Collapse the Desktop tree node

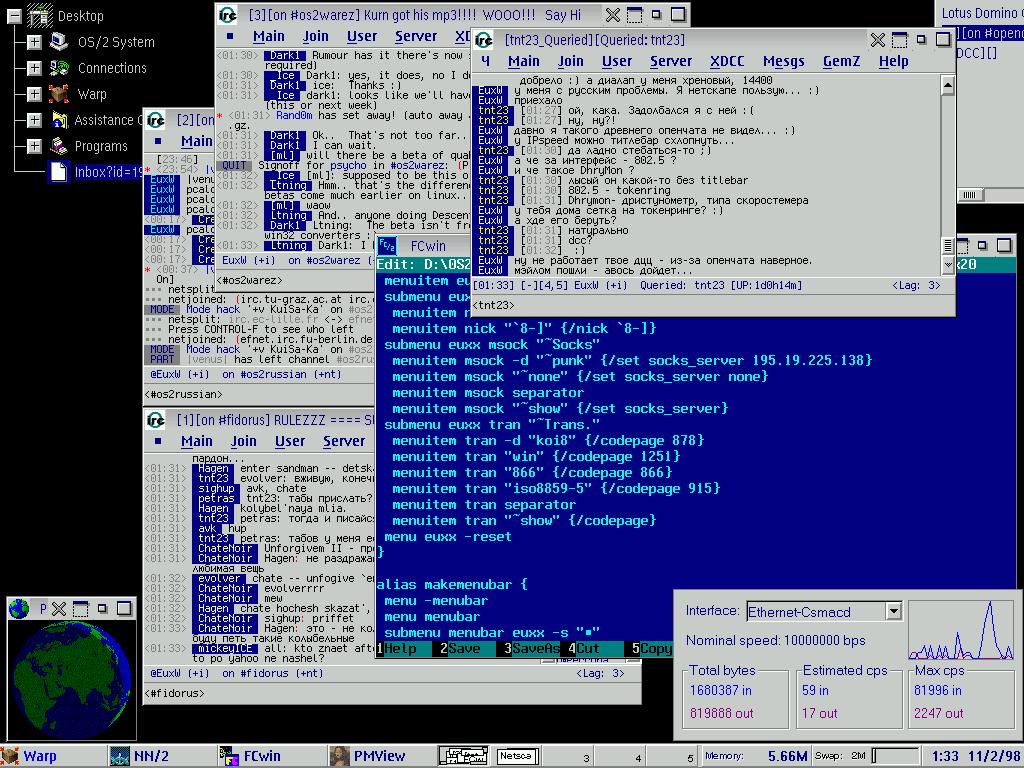[x=14, y=16]
